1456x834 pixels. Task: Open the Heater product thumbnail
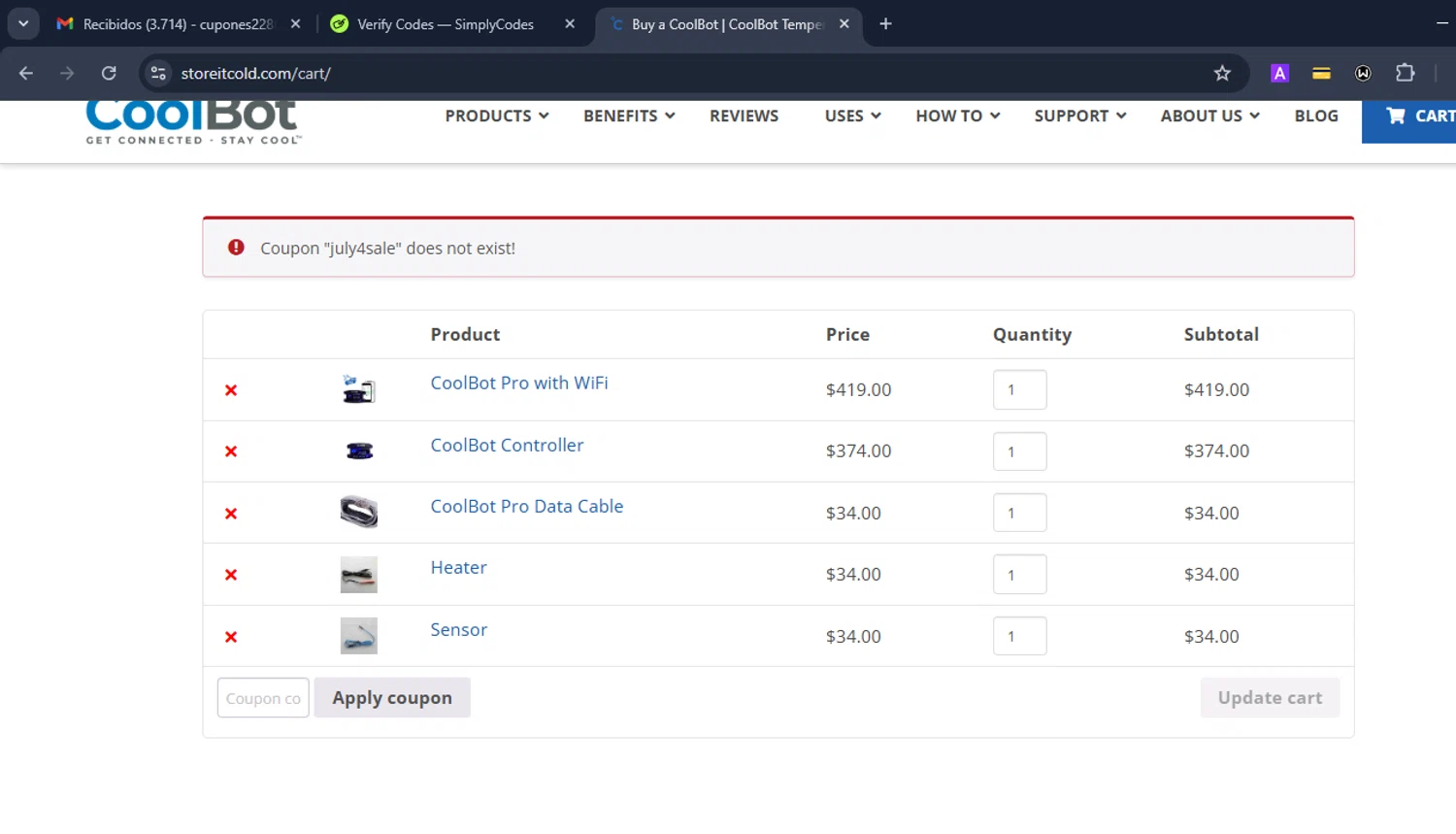point(359,574)
